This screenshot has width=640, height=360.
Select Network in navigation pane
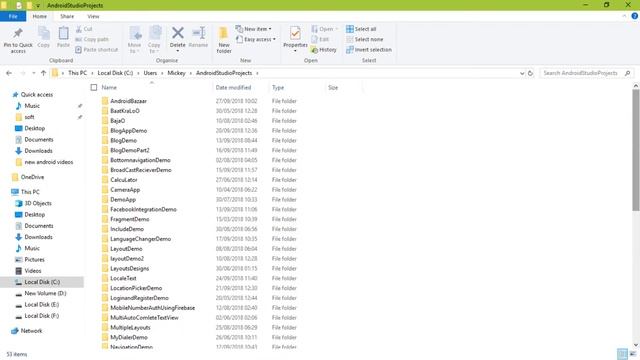pyautogui.click(x=31, y=331)
